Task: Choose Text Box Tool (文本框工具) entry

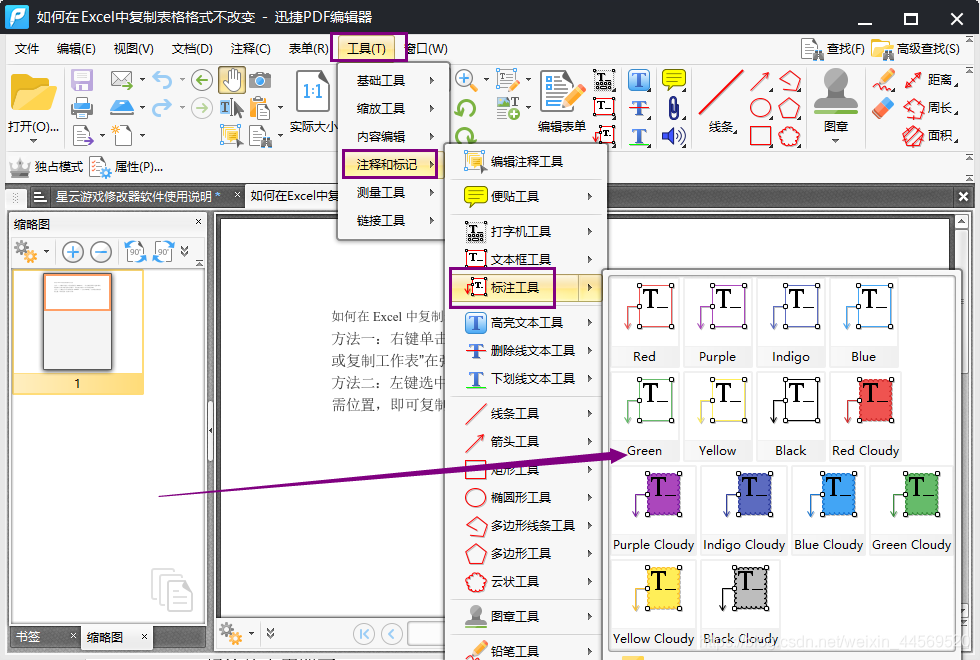Action: click(x=526, y=259)
